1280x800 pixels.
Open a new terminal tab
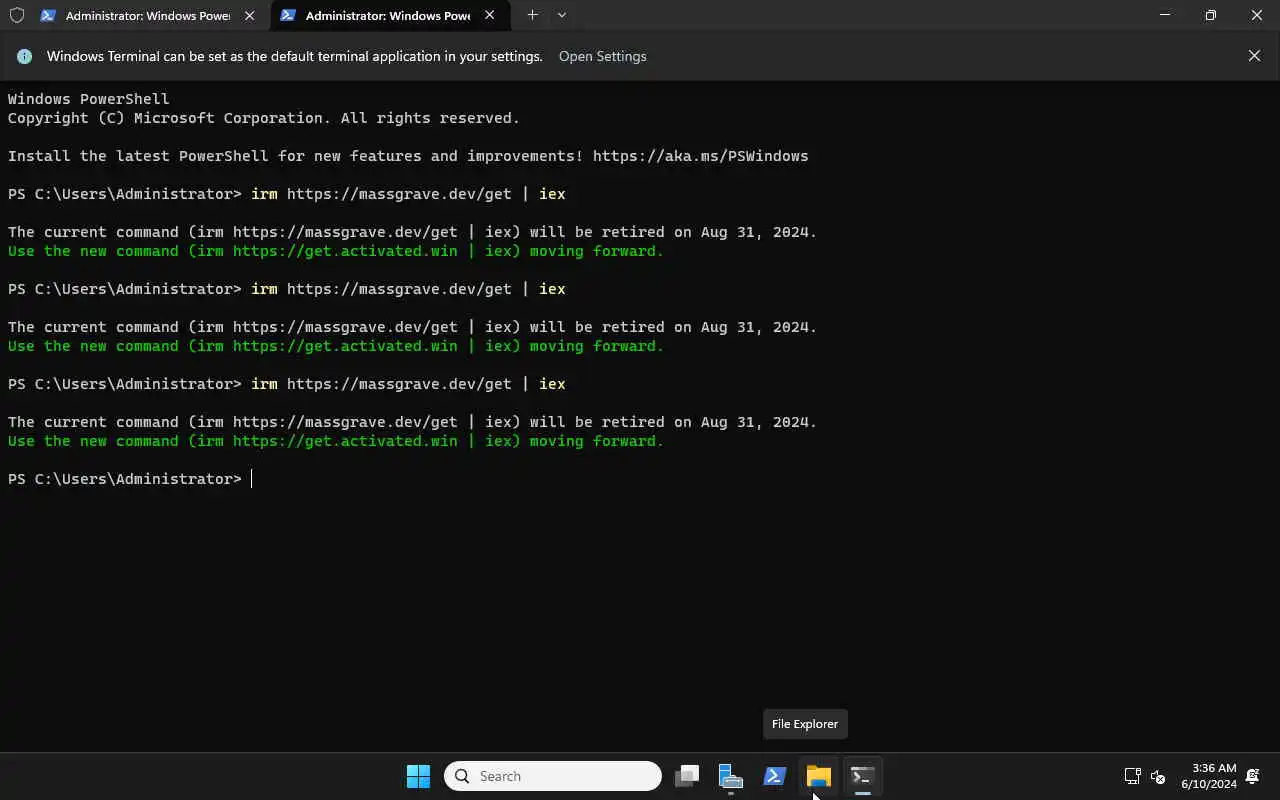tap(532, 15)
